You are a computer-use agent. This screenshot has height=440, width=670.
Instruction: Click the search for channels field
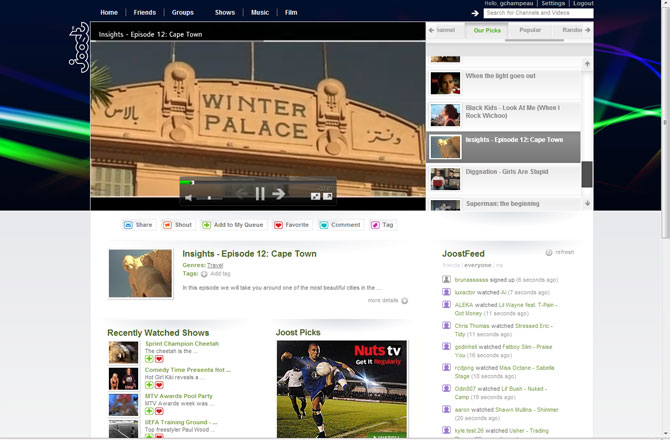(x=538, y=13)
